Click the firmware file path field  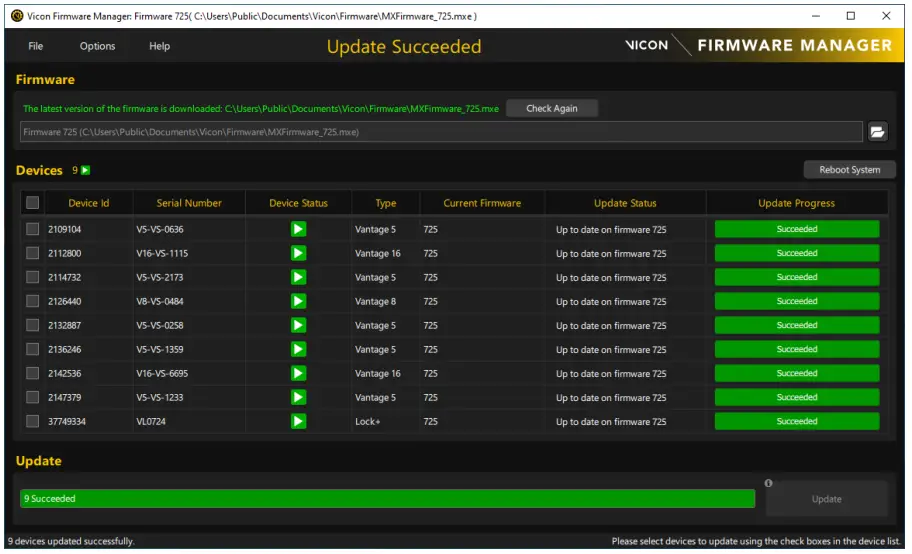(x=441, y=132)
